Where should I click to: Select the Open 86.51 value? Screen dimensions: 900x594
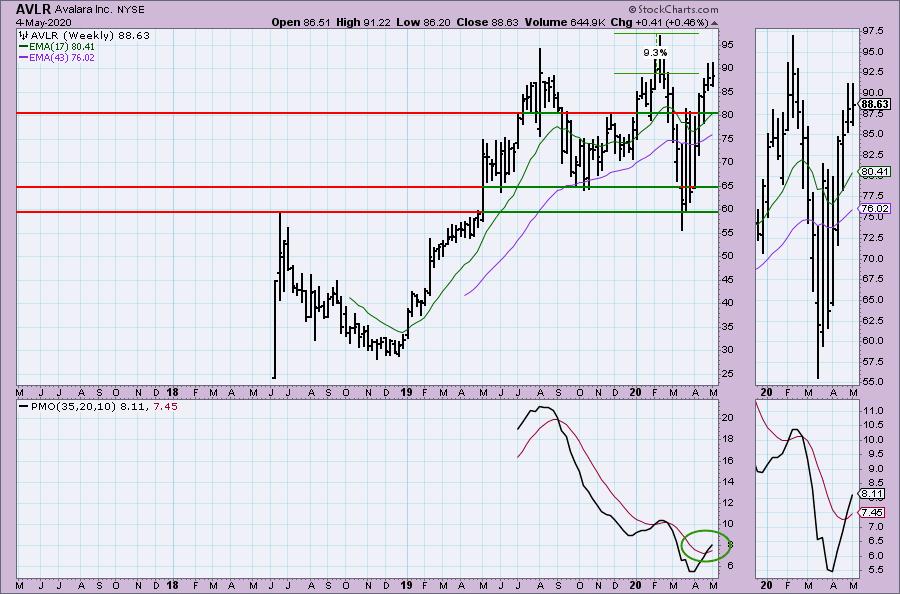click(x=301, y=22)
